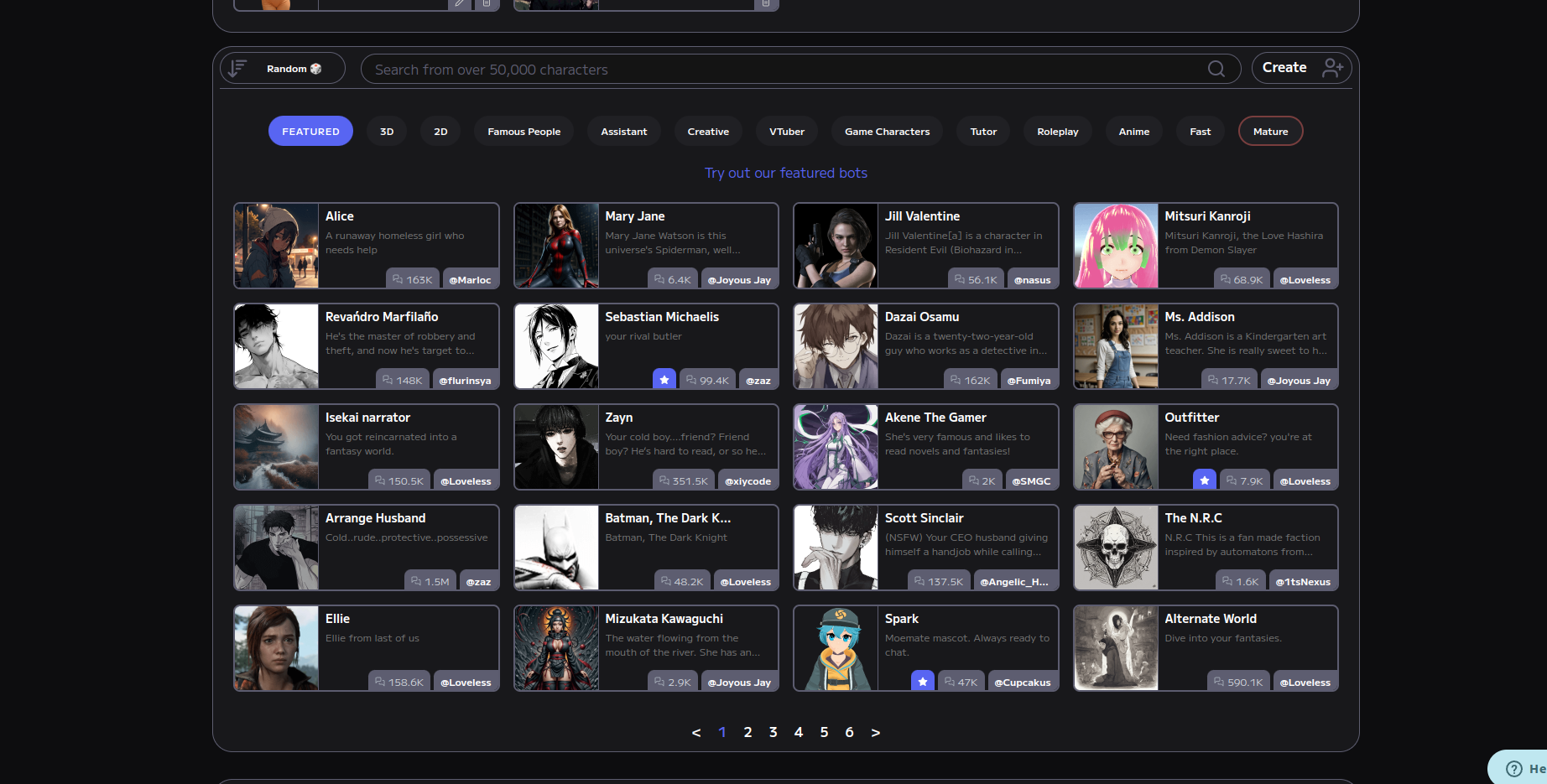Open creator @Angelic_H... profile link
Viewport: 1547px width, 784px height.
[x=1014, y=581]
